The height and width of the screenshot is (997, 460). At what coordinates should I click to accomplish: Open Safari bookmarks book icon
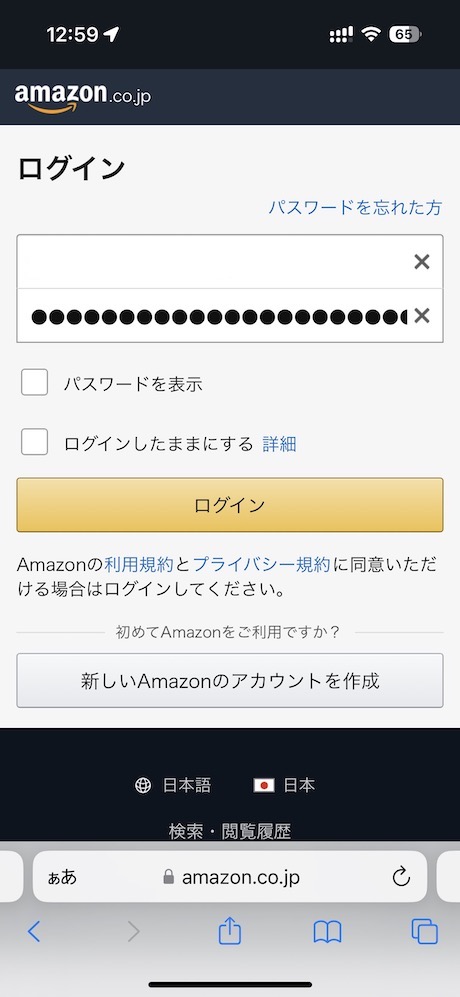point(328,933)
